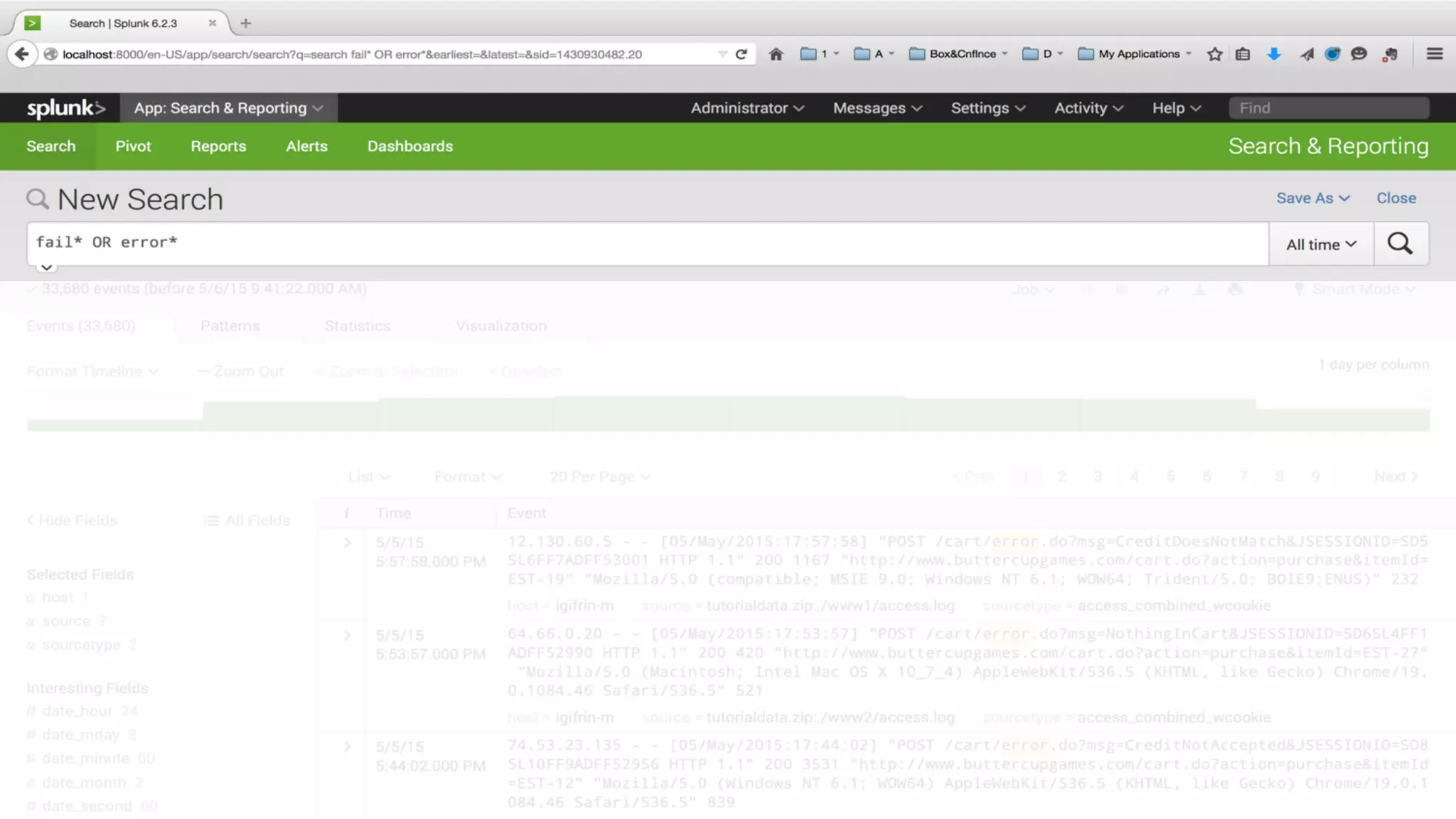Close the current search
The width and height of the screenshot is (1456, 819).
[x=1396, y=198]
